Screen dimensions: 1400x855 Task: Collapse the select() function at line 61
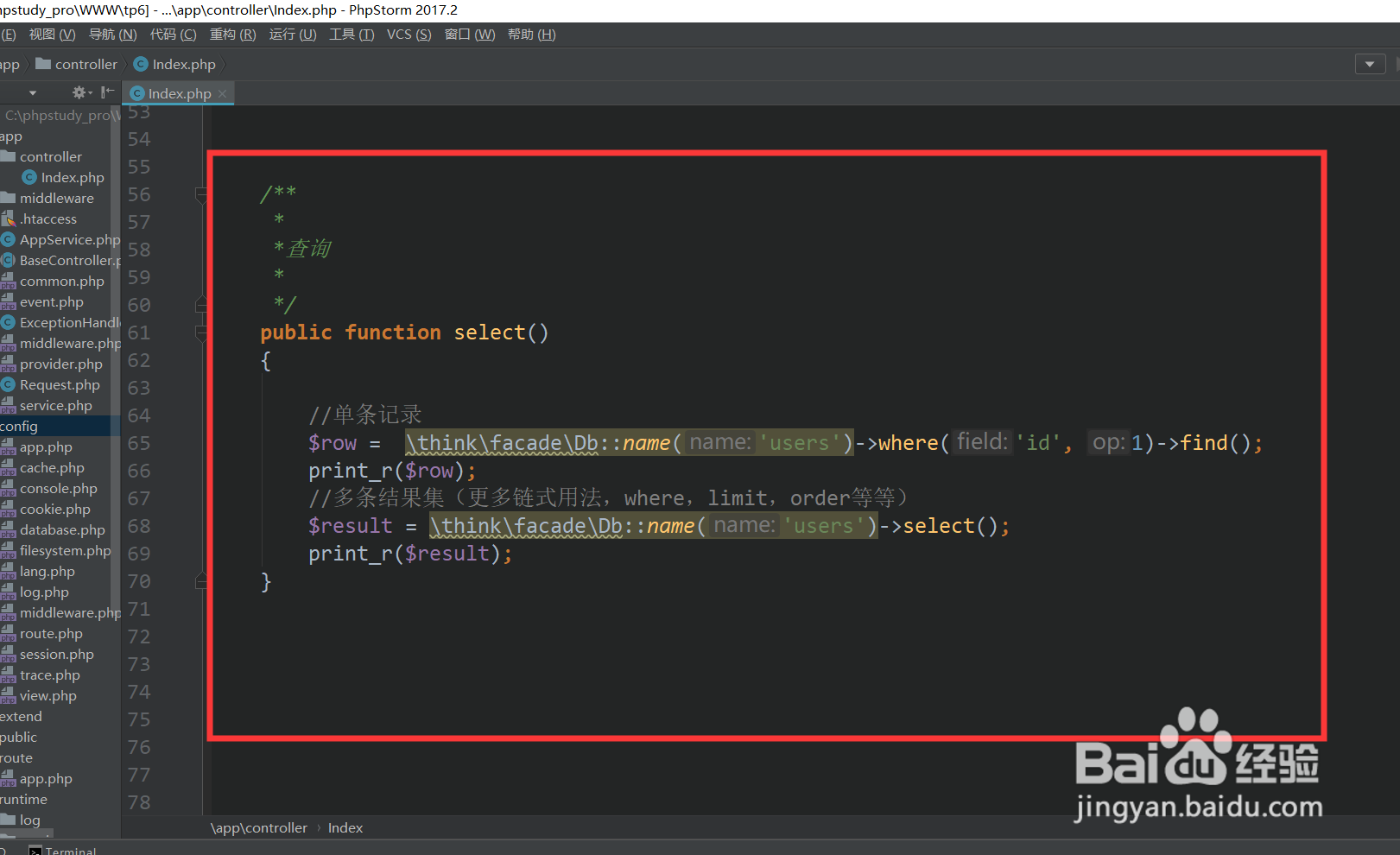coord(201,332)
